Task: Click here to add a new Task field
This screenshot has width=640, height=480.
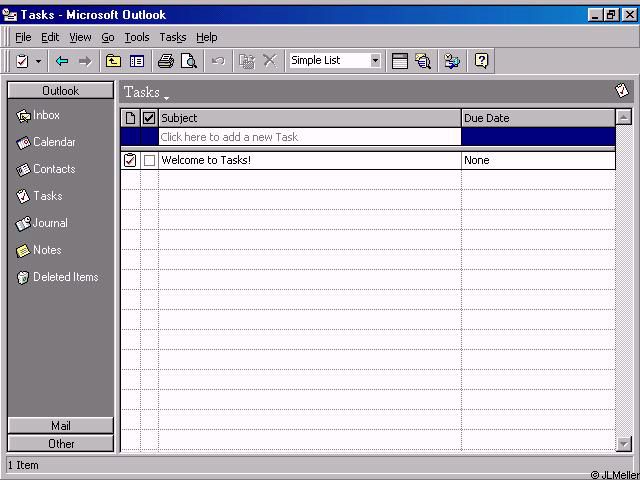Action: [310, 137]
